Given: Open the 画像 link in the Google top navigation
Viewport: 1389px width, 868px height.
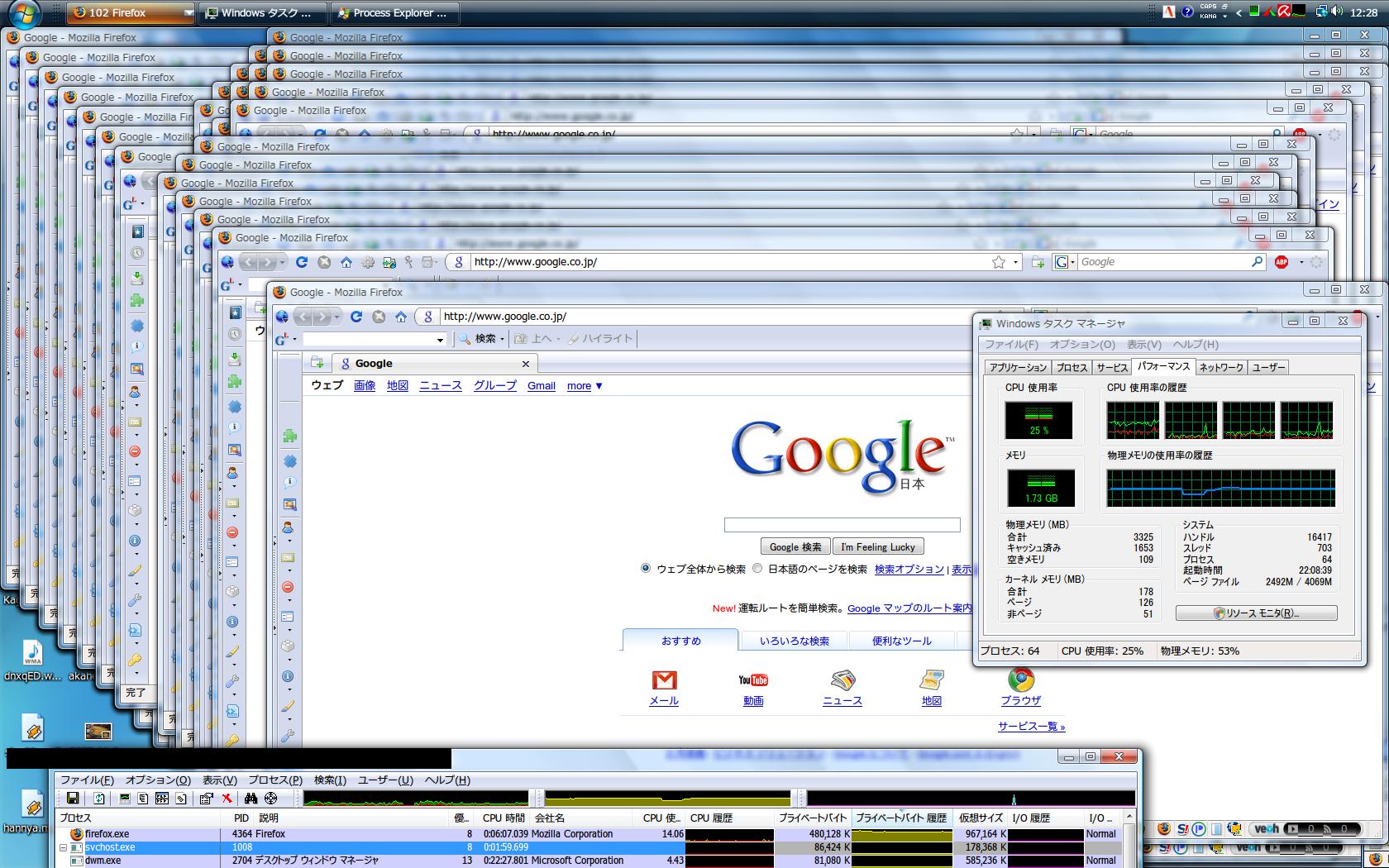Looking at the screenshot, I should 365,386.
